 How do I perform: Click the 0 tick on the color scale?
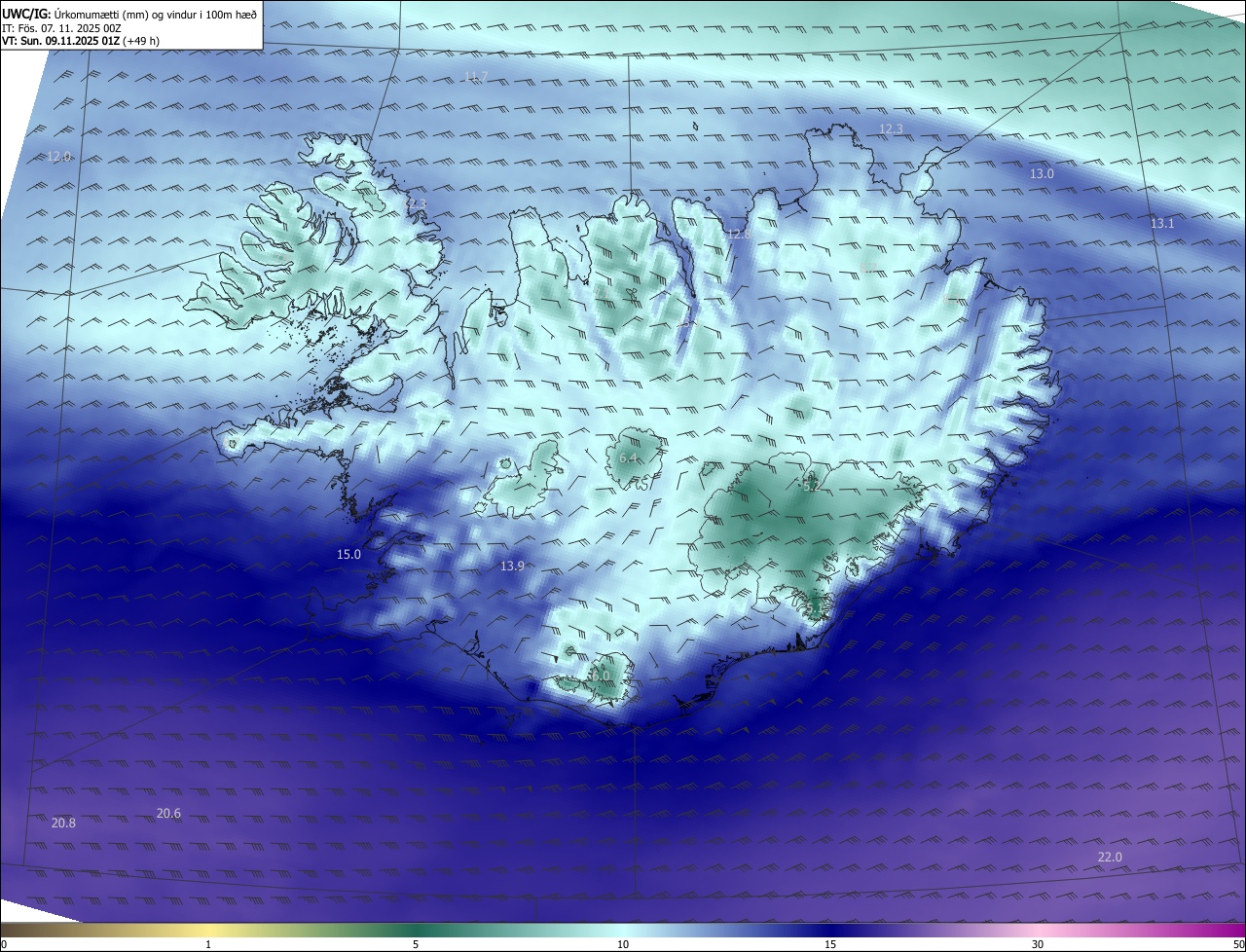click(x=4, y=944)
